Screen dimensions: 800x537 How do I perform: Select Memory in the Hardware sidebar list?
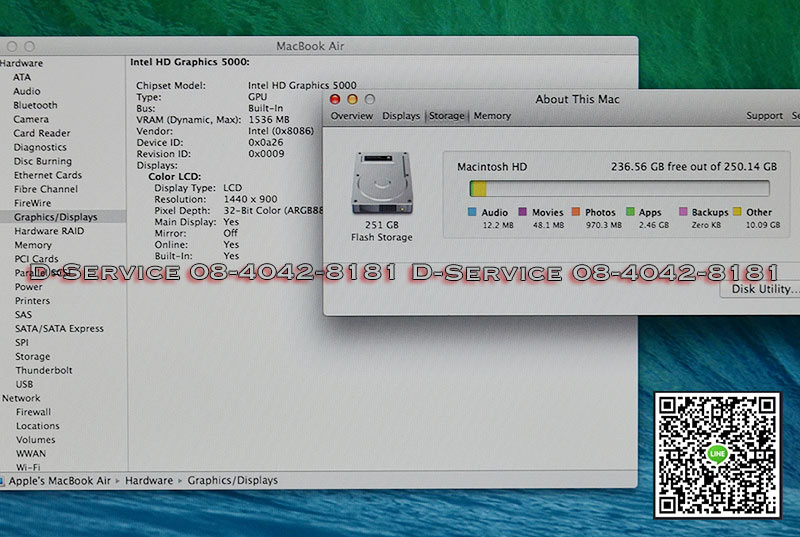pos(33,245)
